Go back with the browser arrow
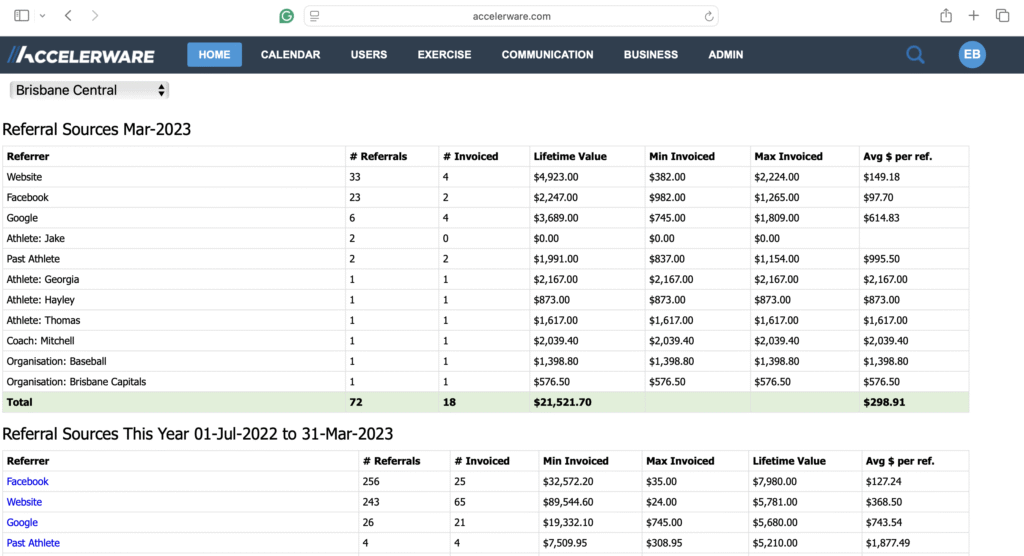The width and height of the screenshot is (1024, 556). 68,16
